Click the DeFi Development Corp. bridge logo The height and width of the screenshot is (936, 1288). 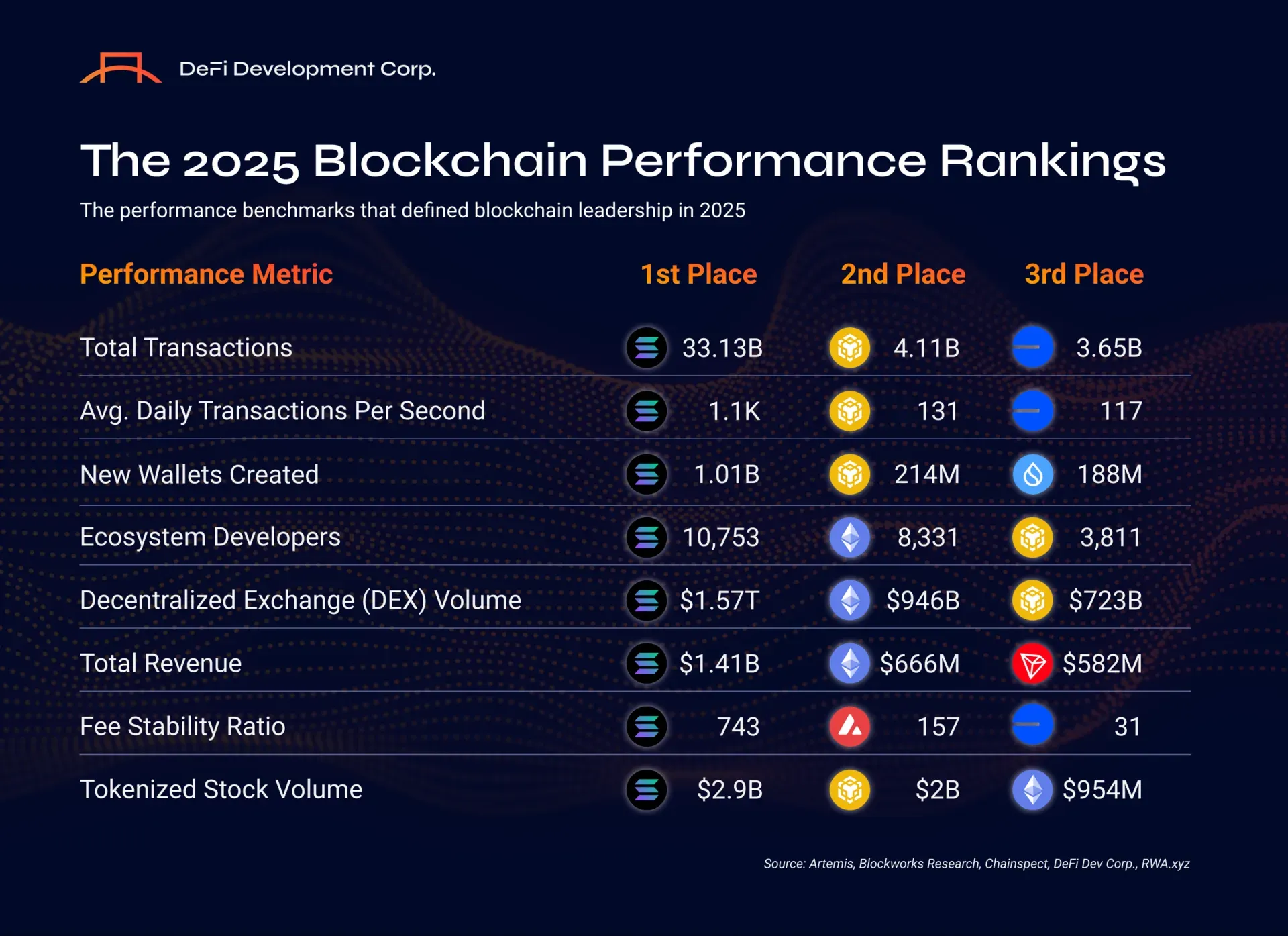click(x=121, y=68)
